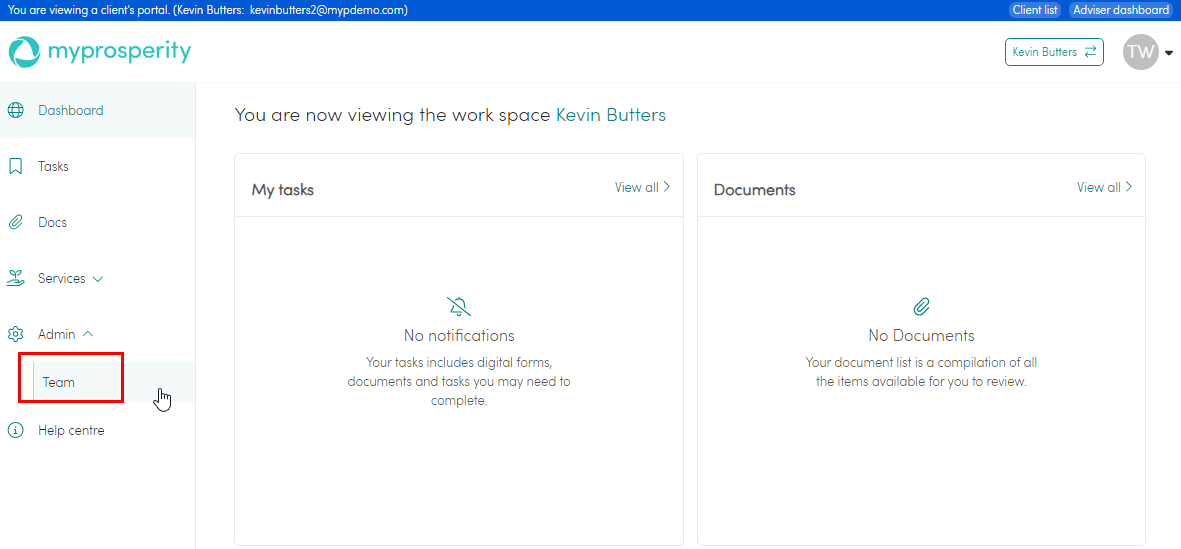Return to the Adviser dashboard
Viewport: 1181px width, 549px height.
pyautogui.click(x=1120, y=10)
